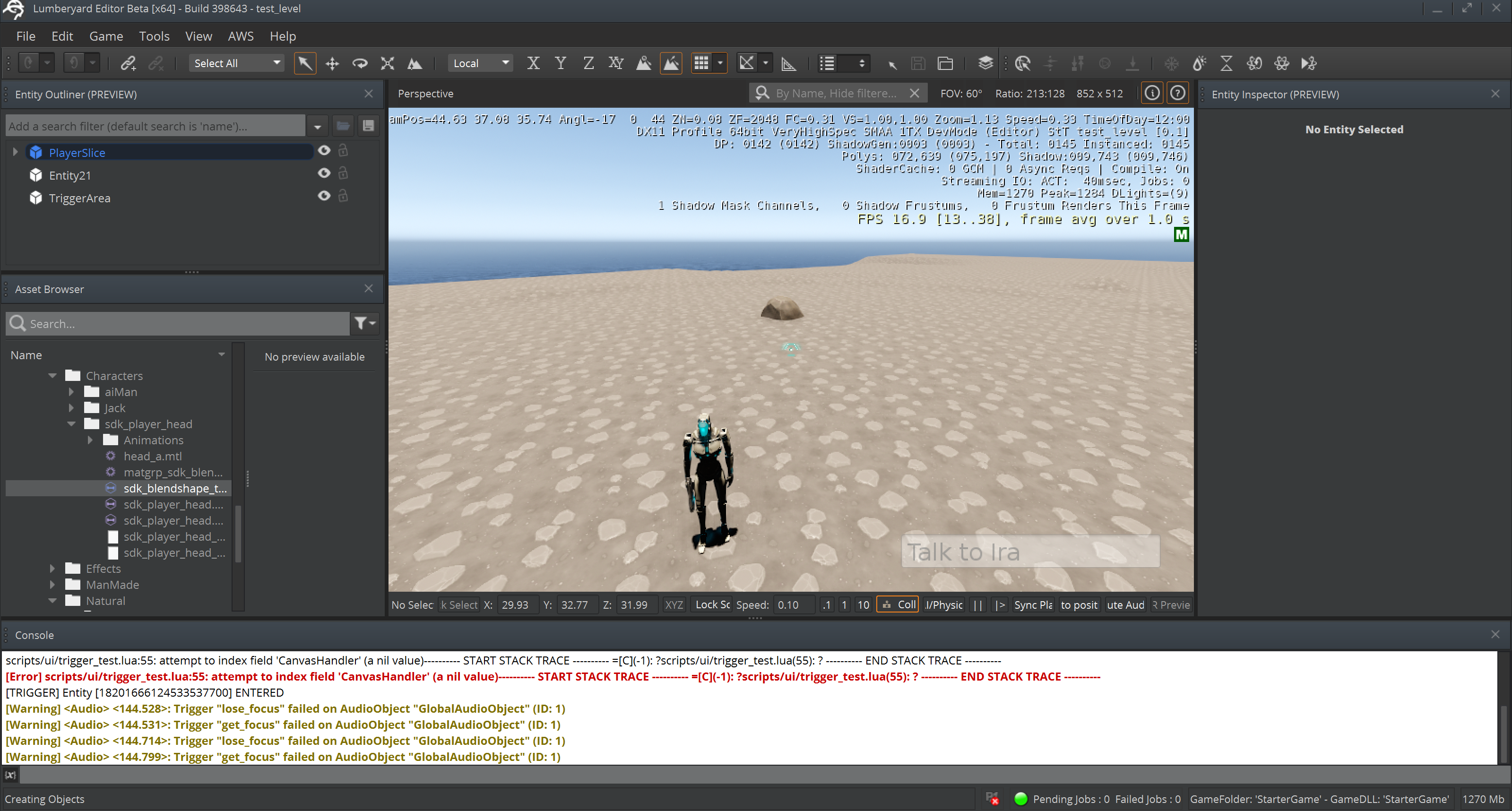Viewport: 1512px width, 811px height.
Task: Activate the Rotate tool
Action: pyautogui.click(x=360, y=63)
